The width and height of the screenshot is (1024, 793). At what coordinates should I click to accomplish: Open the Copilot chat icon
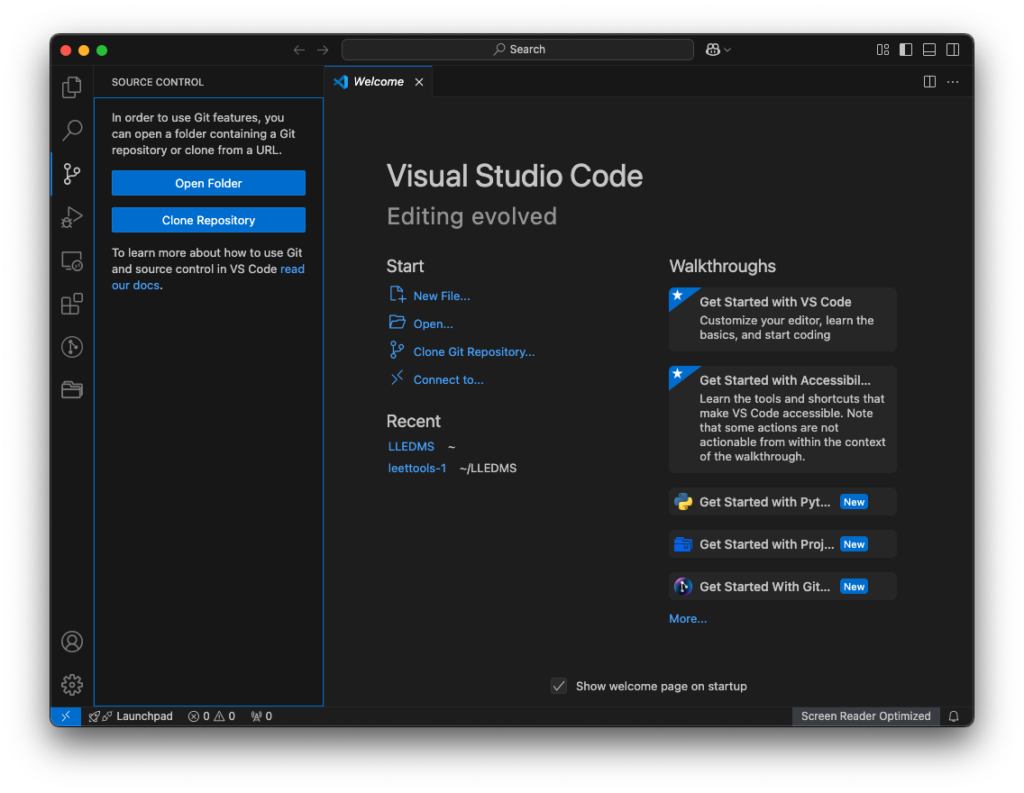712,50
